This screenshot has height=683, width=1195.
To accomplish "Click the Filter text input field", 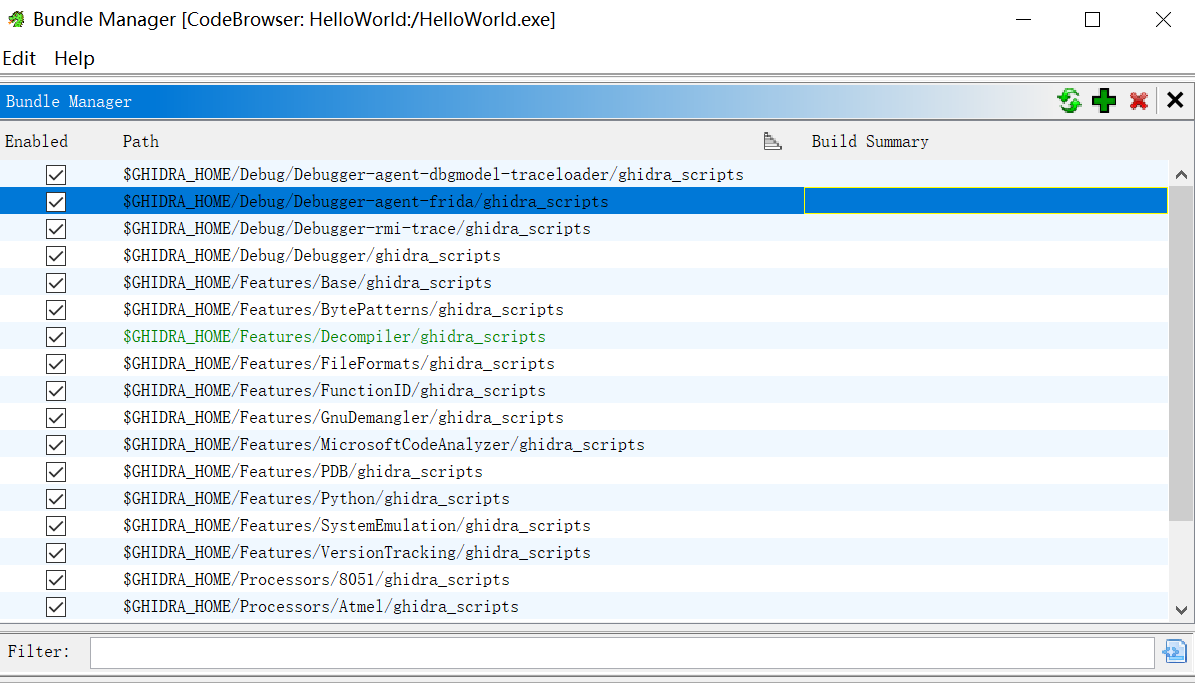I will click(622, 653).
